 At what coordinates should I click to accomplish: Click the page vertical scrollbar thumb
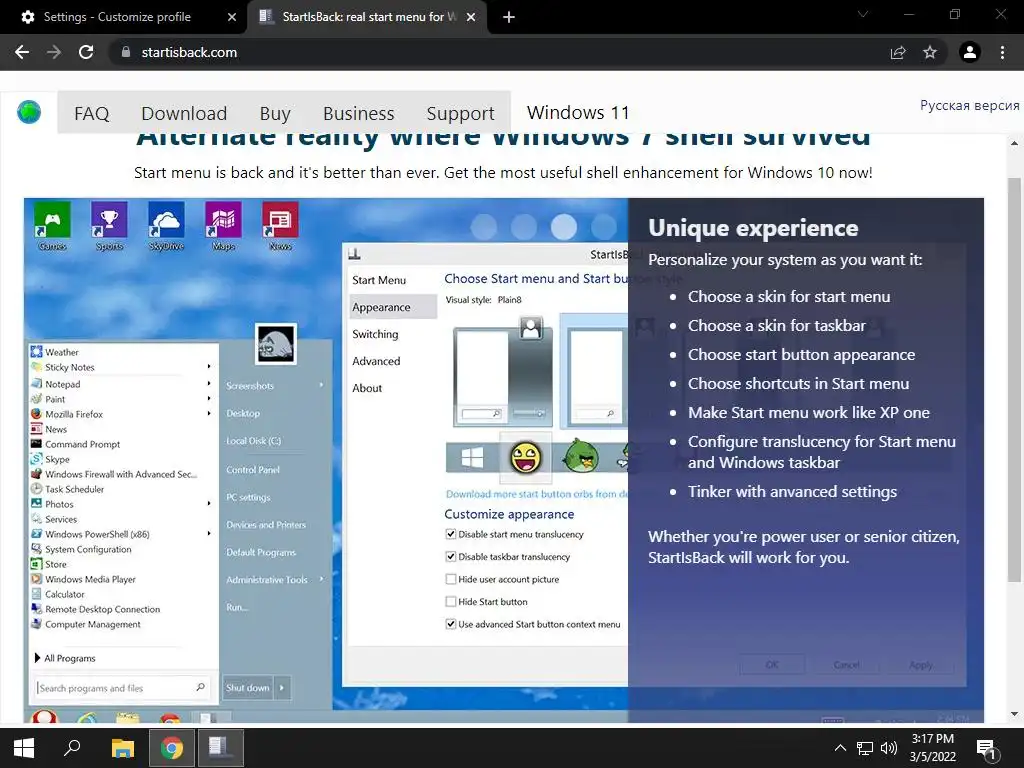pyautogui.click(x=1014, y=379)
